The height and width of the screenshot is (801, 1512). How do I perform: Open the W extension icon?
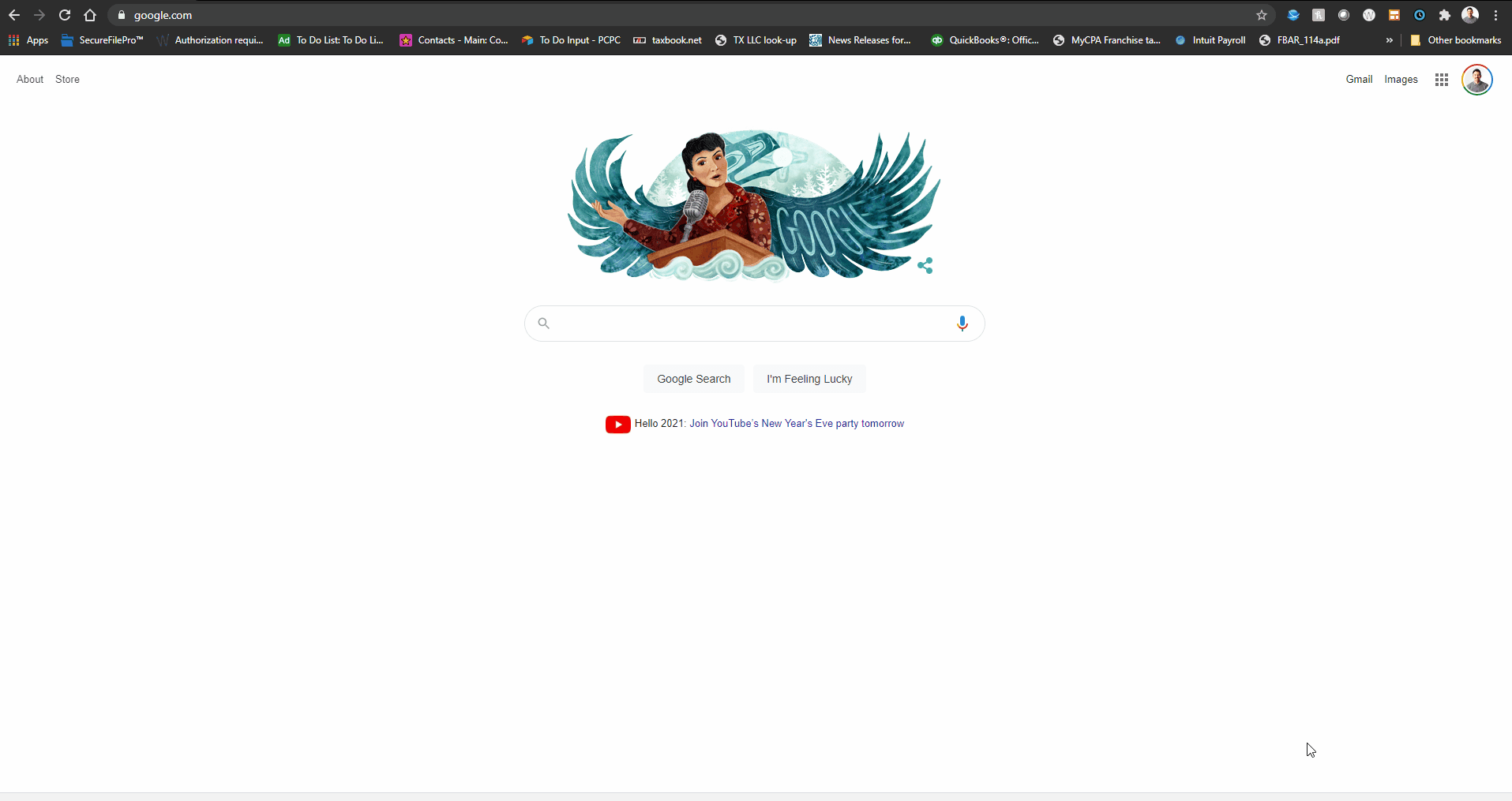[x=1369, y=15]
